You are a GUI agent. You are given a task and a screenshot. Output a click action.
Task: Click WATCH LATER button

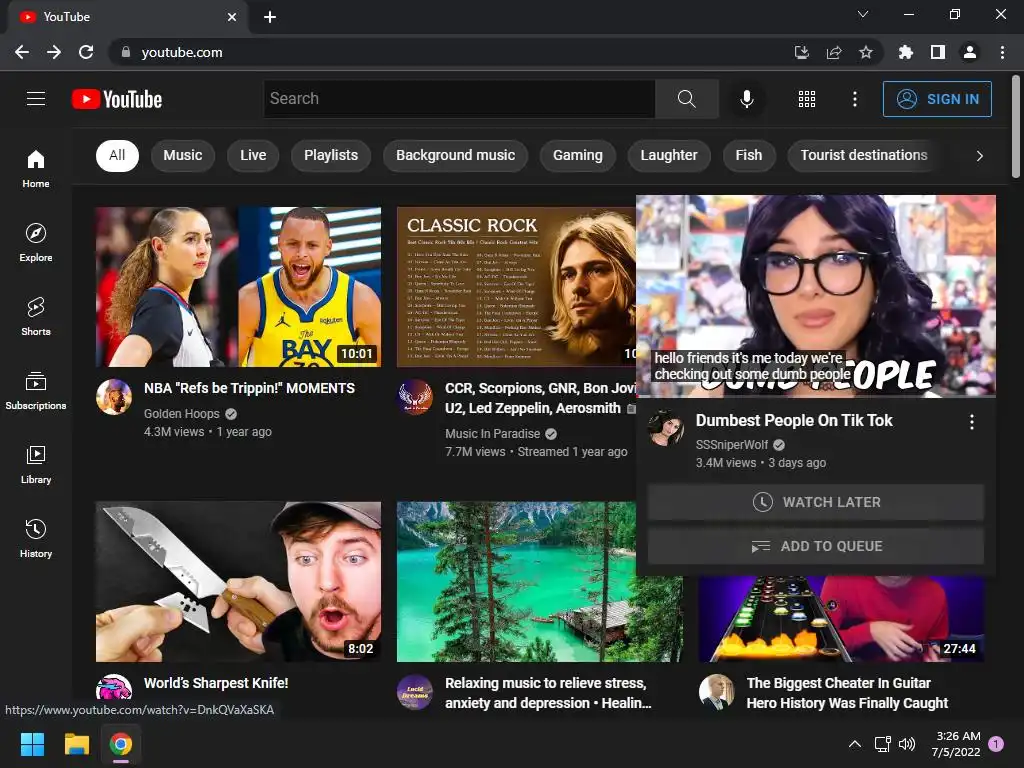click(816, 502)
